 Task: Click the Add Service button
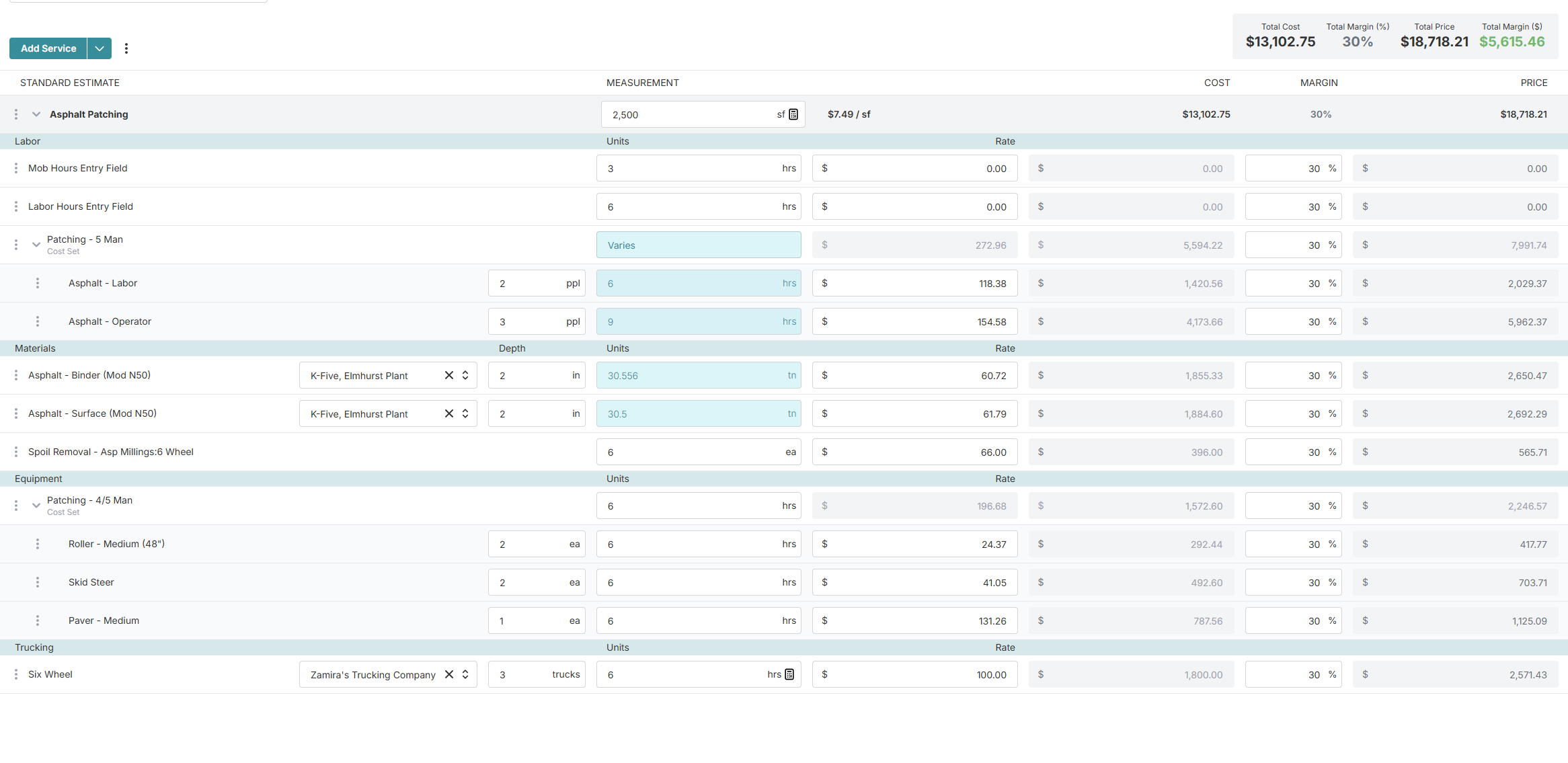48,48
